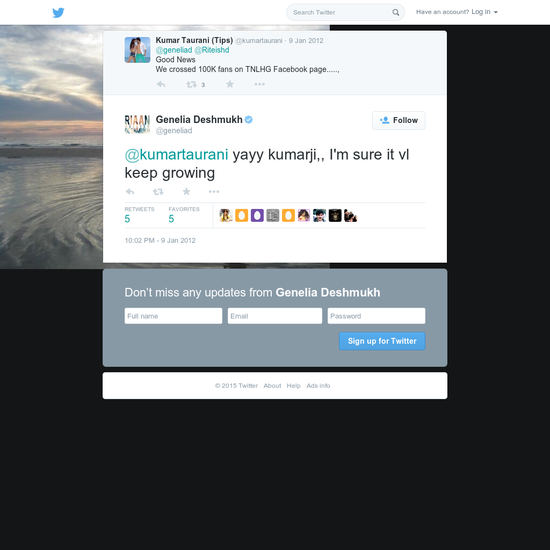Click the verified badge next to Genelia
The image size is (550, 550).
click(x=249, y=120)
